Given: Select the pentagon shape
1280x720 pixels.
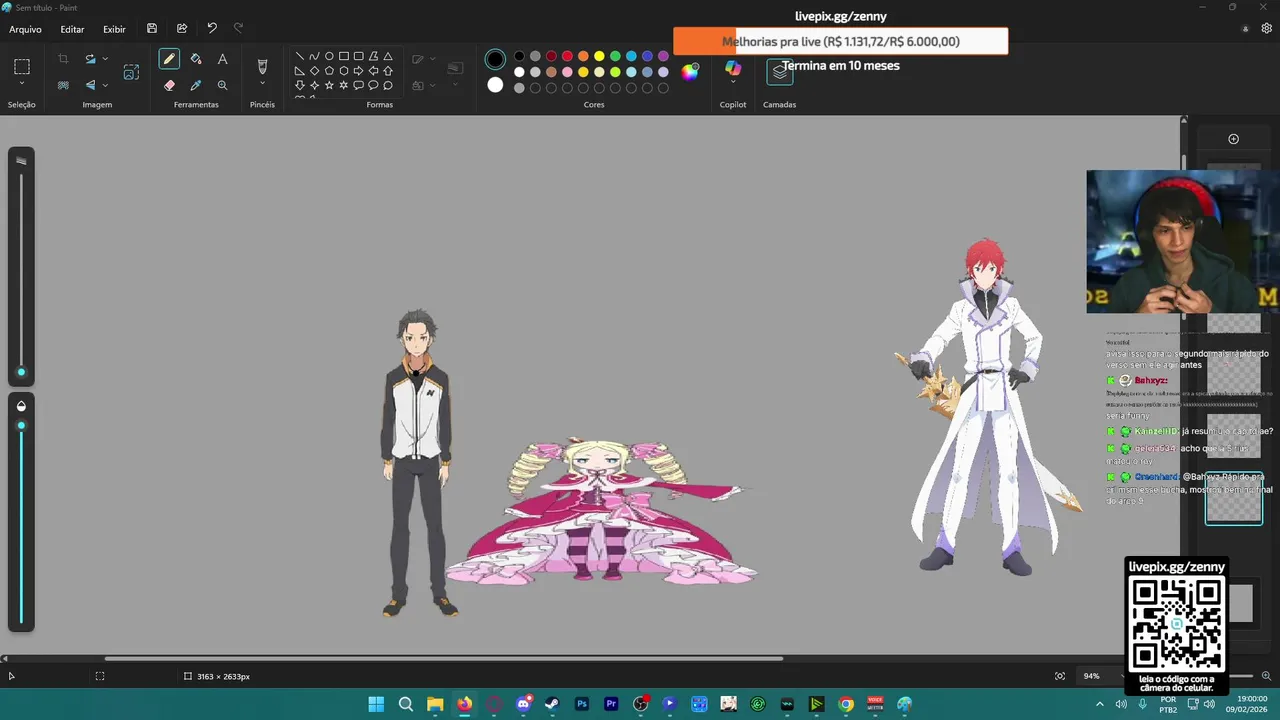Looking at the screenshot, I should 329,71.
